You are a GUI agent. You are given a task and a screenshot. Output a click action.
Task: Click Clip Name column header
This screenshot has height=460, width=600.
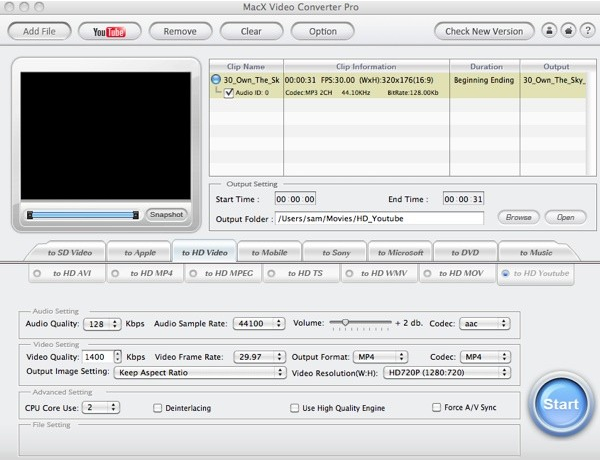click(x=246, y=67)
